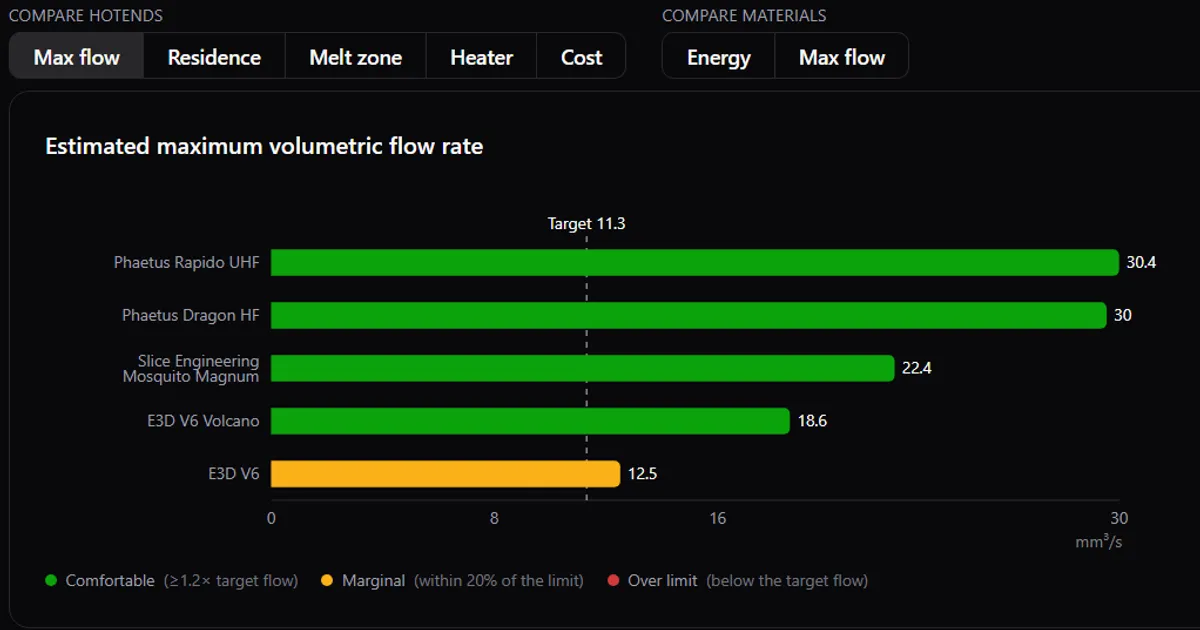Viewport: 1200px width, 630px height.
Task: Open the Melt zone tab
Action: [x=355, y=56]
